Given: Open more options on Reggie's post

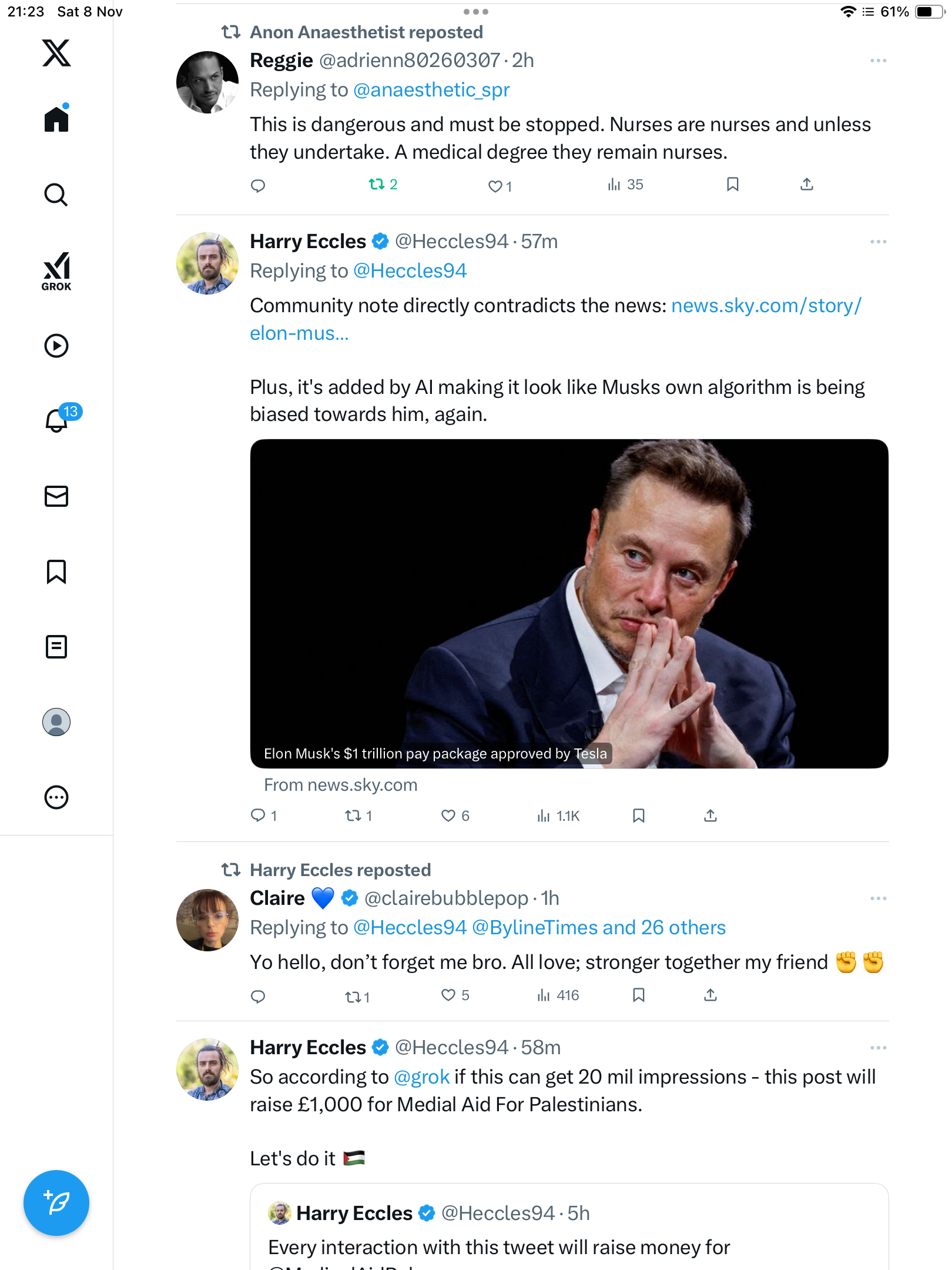Looking at the screenshot, I should click(878, 61).
